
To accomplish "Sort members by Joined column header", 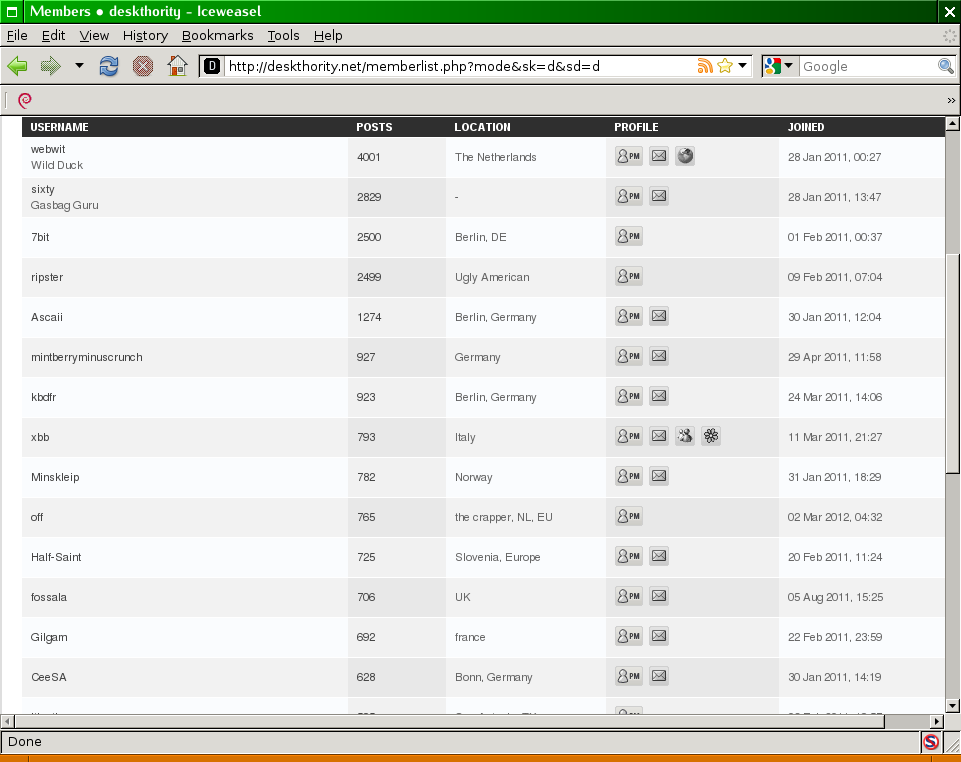I will [806, 127].
